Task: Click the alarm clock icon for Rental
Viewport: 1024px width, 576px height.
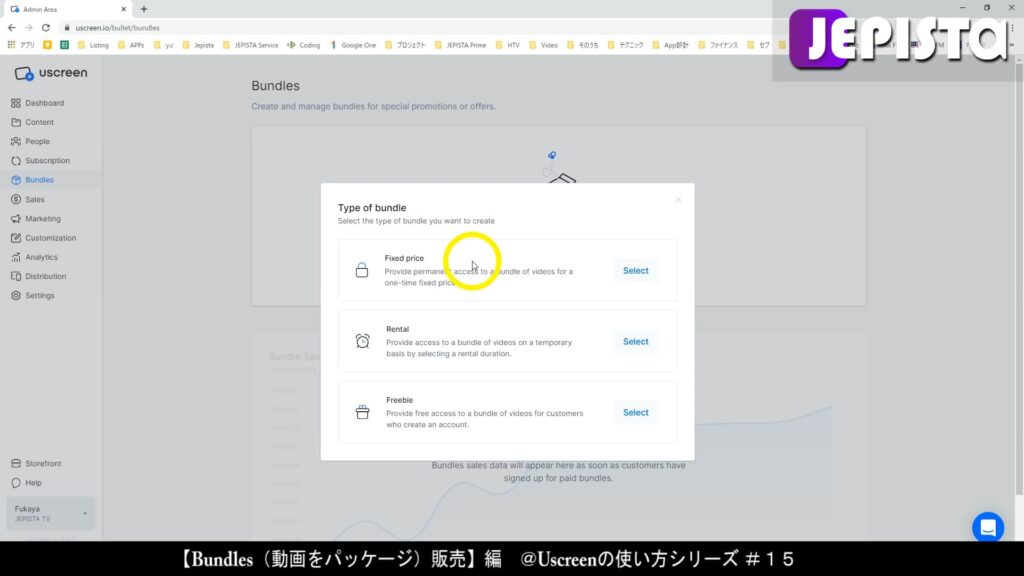Action: (362, 341)
